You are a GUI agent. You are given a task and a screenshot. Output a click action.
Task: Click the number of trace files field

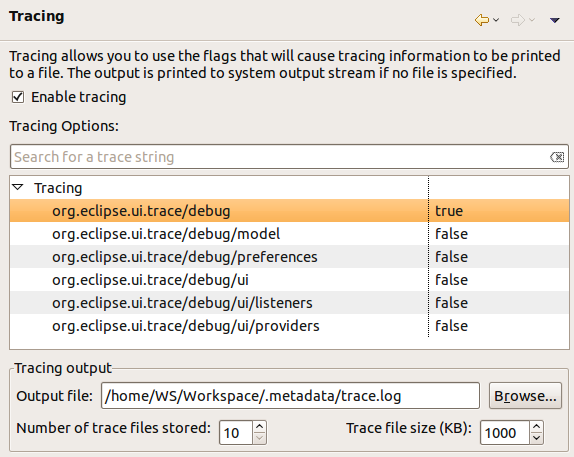[x=236, y=432]
